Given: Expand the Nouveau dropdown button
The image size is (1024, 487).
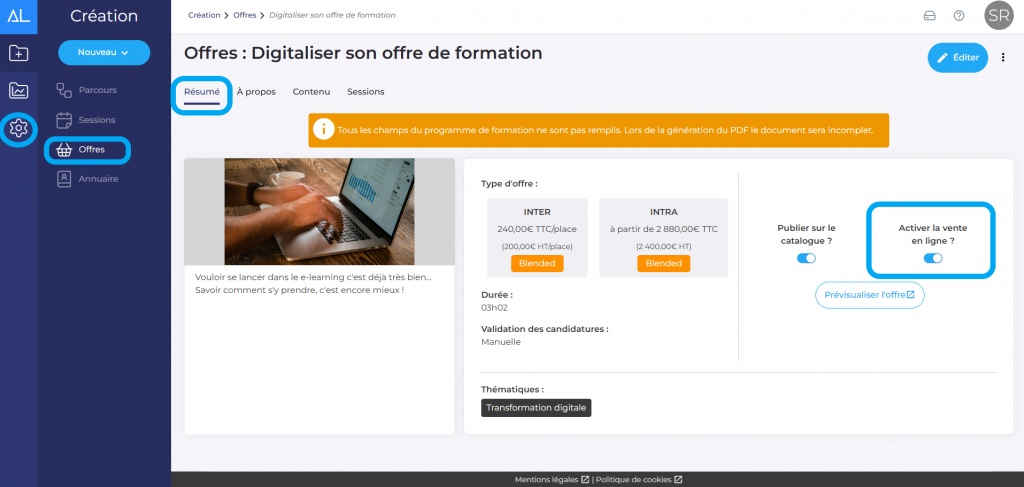Looking at the screenshot, I should (104, 52).
